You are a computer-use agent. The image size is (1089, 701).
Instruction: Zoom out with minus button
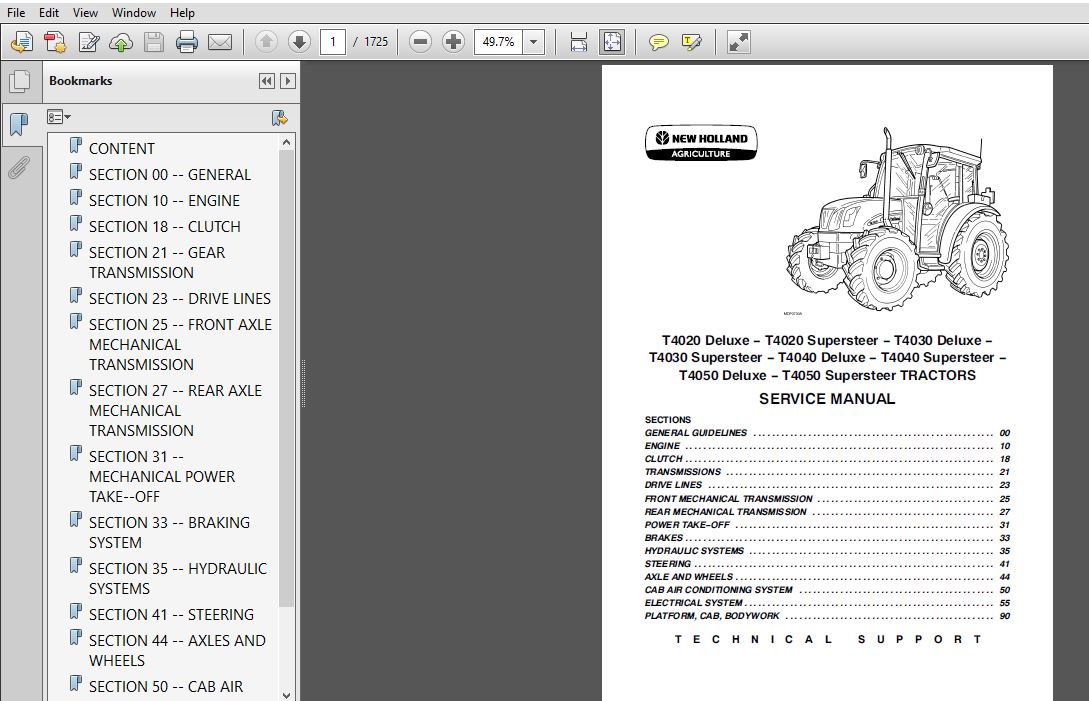[420, 42]
